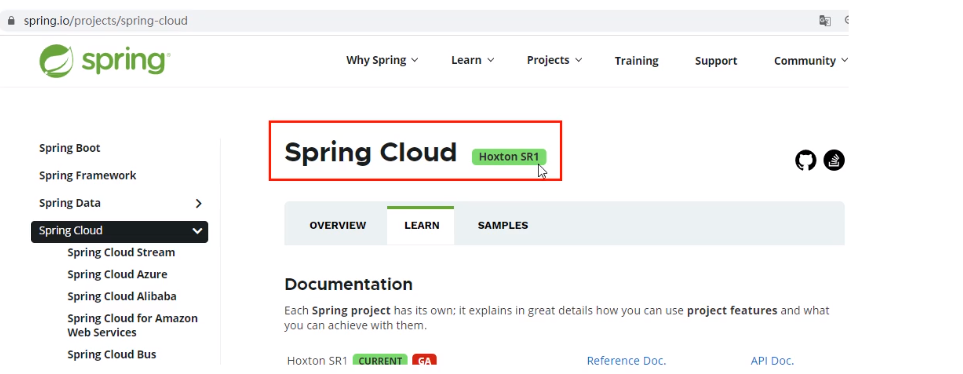Screen dimensions: 963x374
Task: Expand the Projects navigation menu
Action: [555, 60]
